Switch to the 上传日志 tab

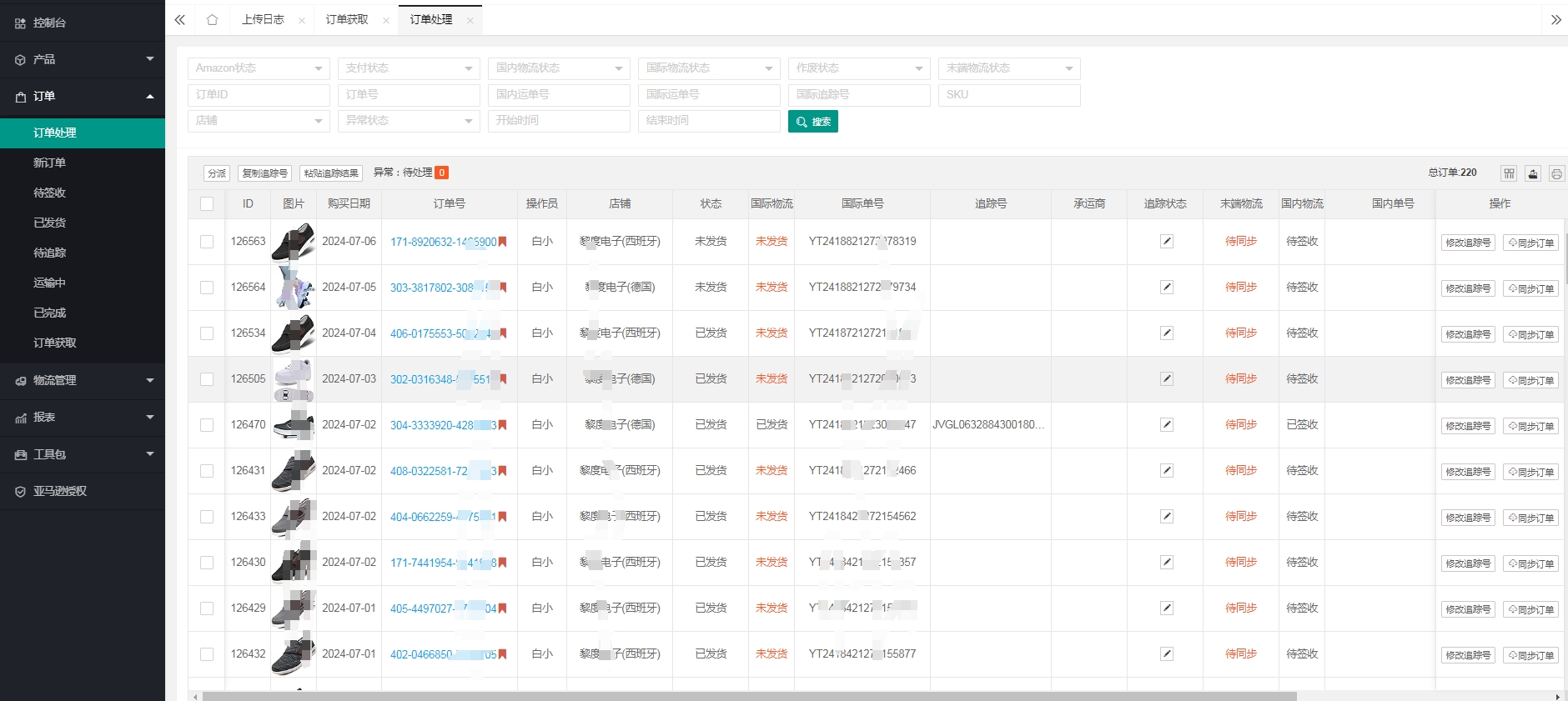[x=263, y=20]
